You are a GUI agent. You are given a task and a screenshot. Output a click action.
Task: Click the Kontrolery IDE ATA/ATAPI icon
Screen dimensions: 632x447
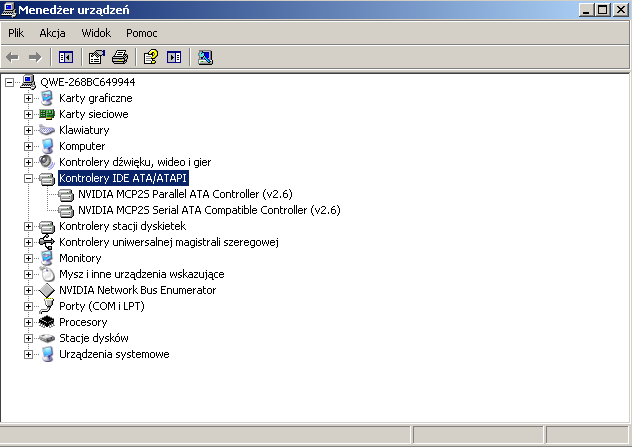coord(47,178)
